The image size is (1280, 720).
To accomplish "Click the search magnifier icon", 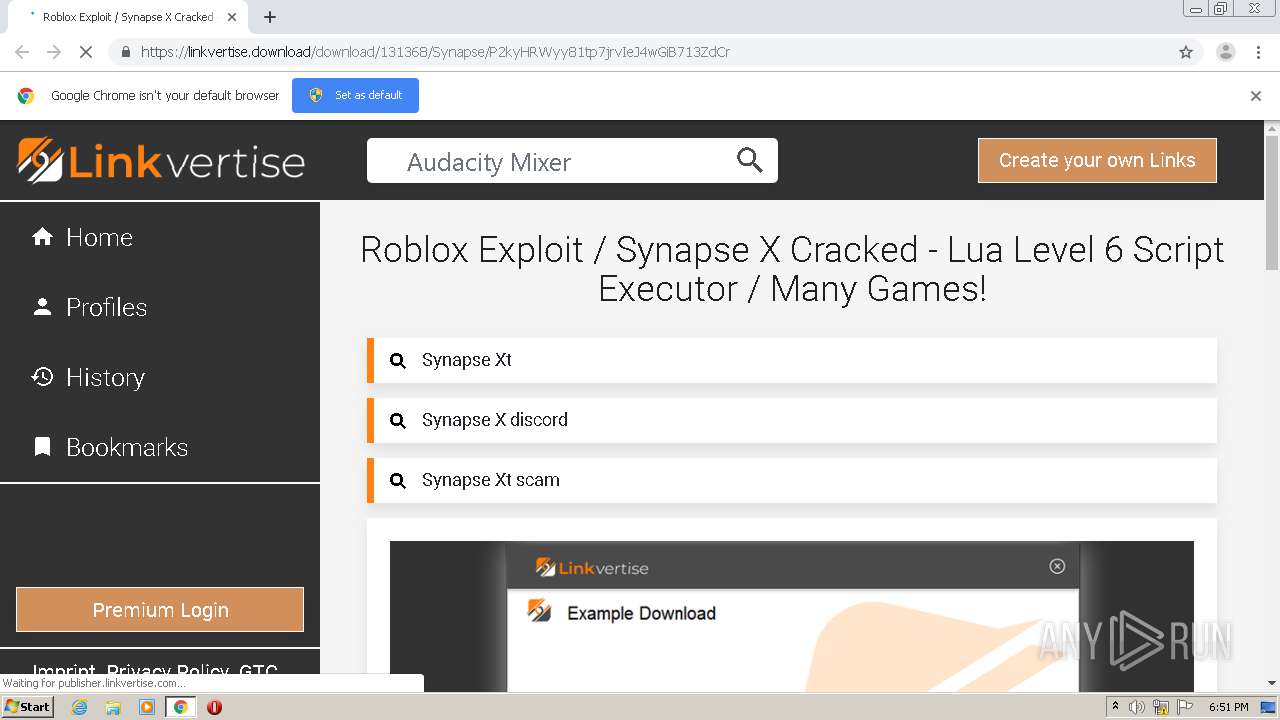I will pos(749,160).
